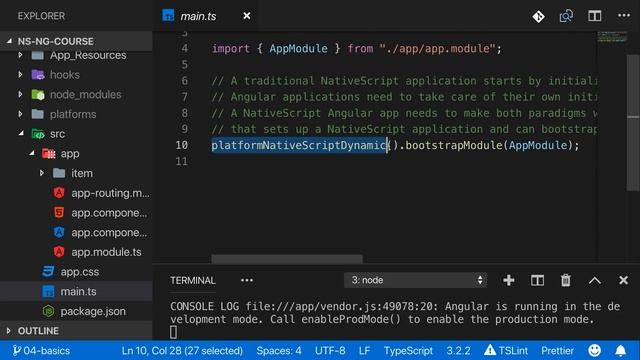Click TypeScript version 3.2.2
This screenshot has width=640, height=360.
point(458,351)
